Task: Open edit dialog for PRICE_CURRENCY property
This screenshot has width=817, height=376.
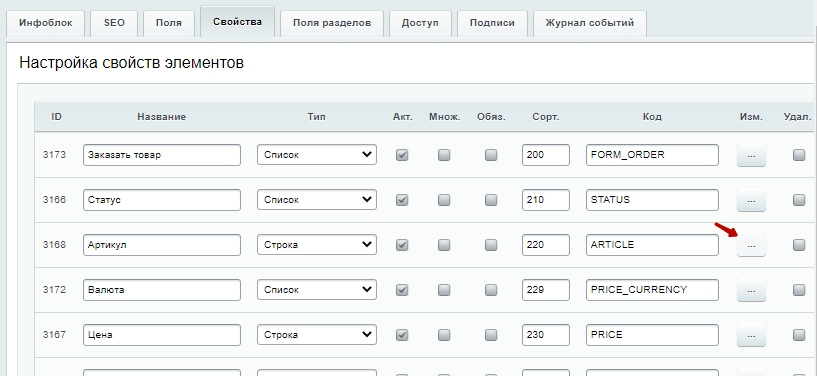Action: [751, 290]
